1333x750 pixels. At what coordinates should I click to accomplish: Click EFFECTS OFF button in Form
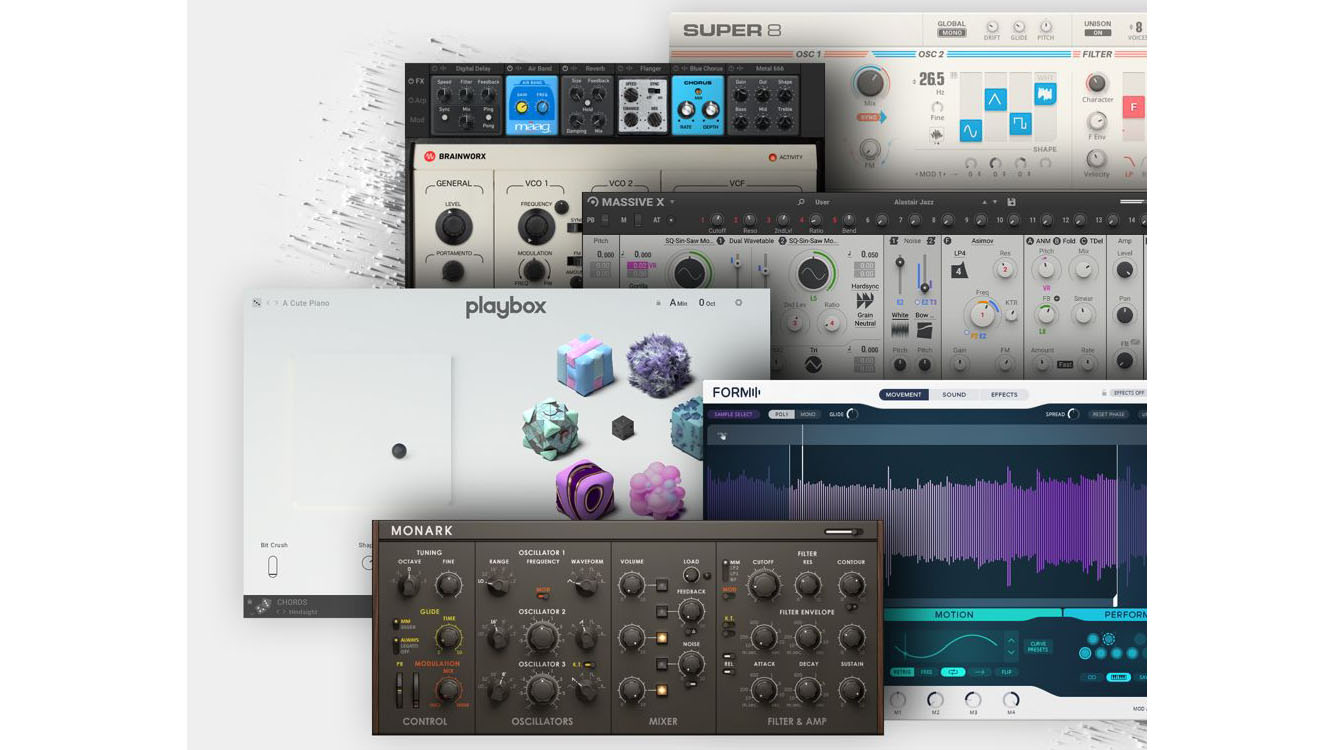pyautogui.click(x=1129, y=393)
